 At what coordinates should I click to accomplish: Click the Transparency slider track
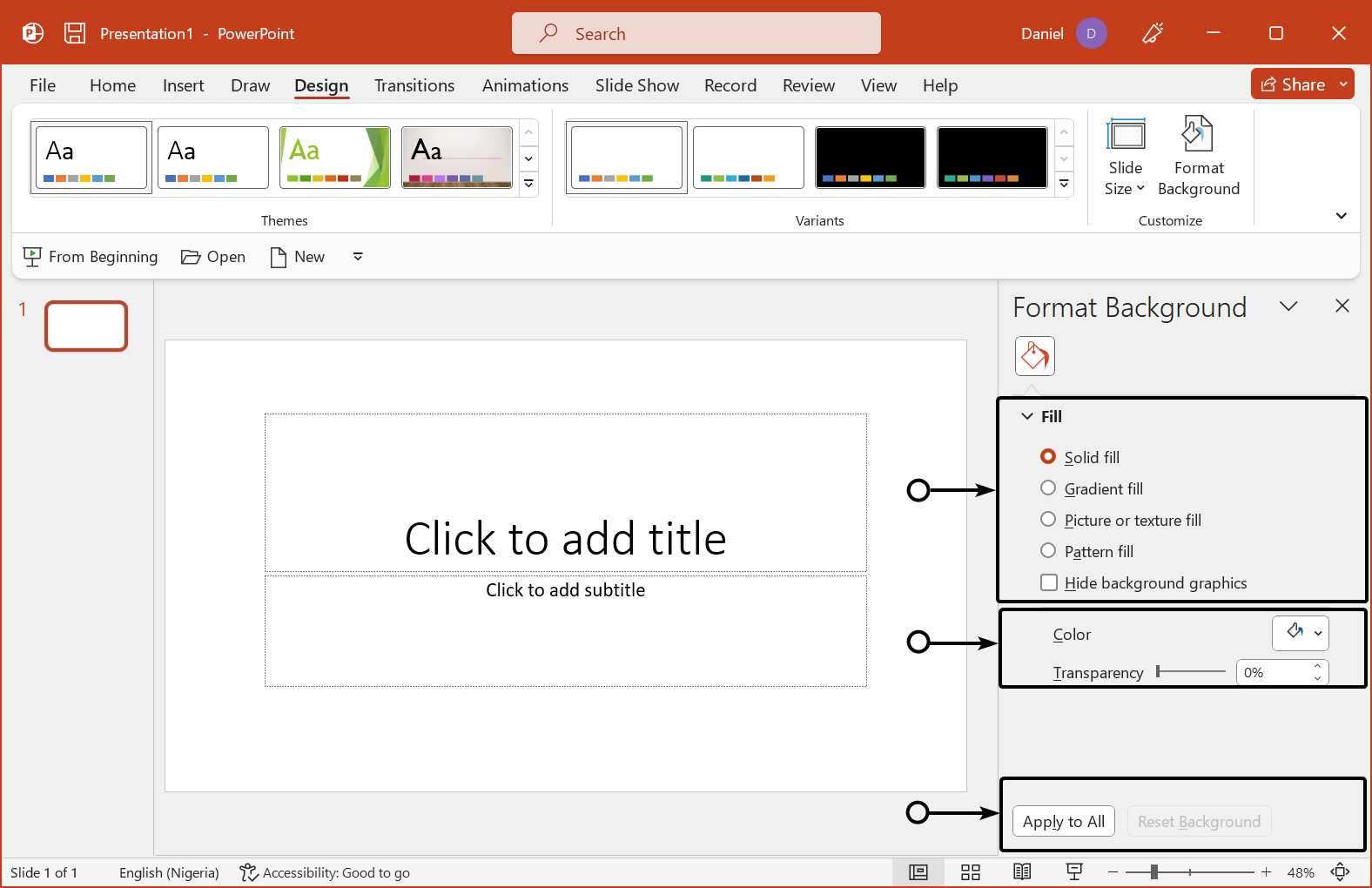1191,671
